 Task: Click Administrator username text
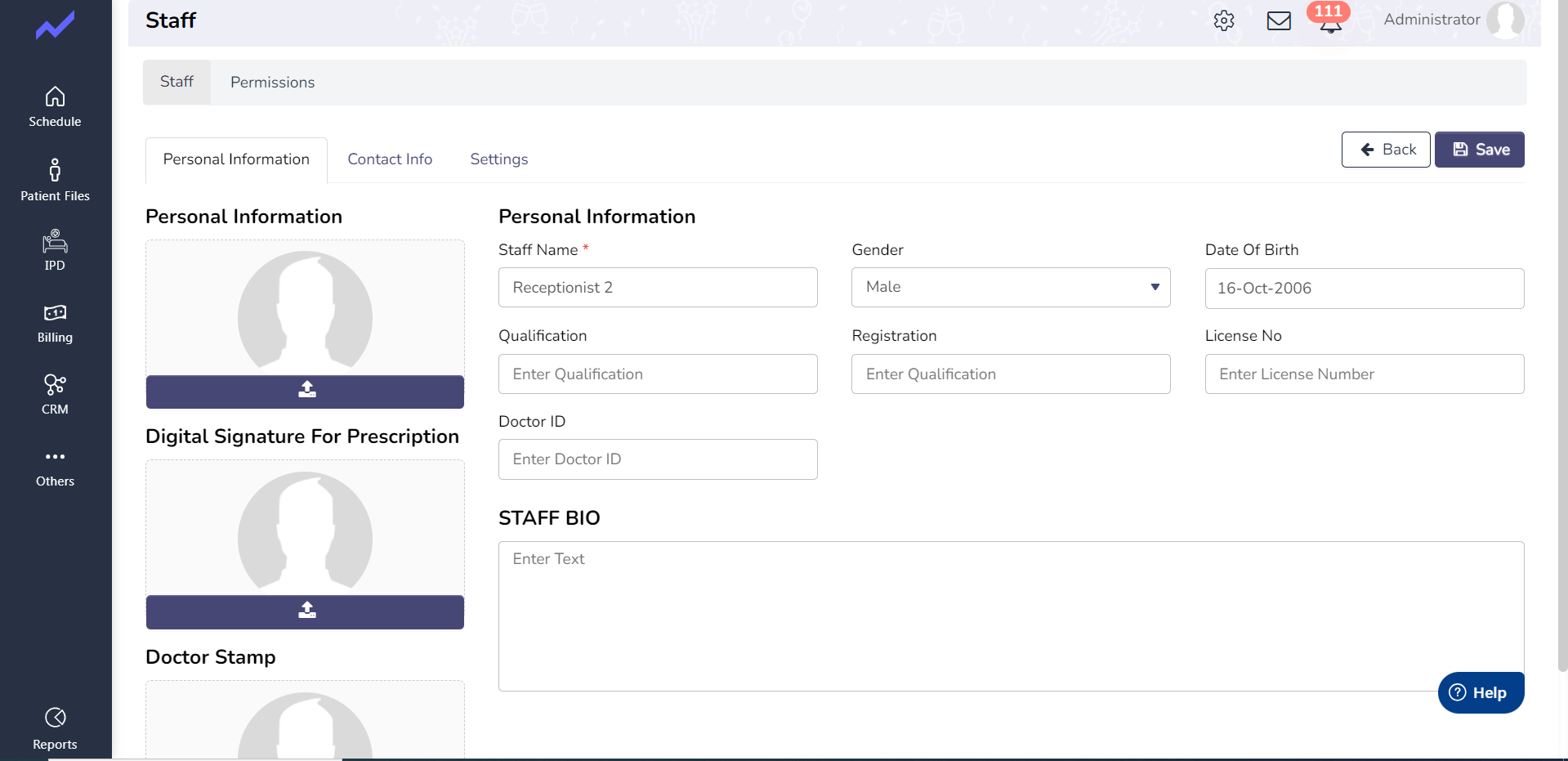1432,20
